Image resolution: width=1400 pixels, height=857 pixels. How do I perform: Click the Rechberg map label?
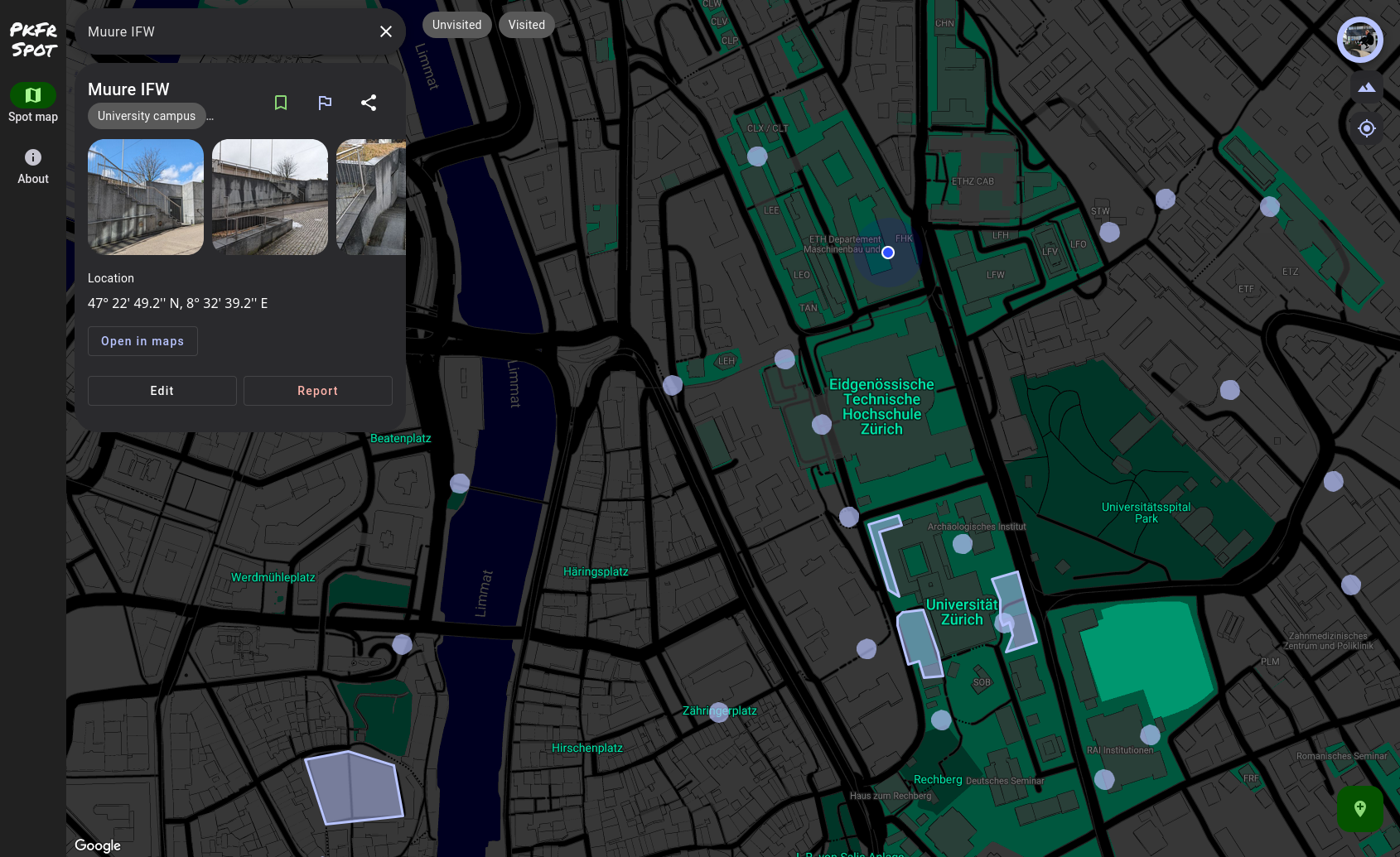click(938, 780)
